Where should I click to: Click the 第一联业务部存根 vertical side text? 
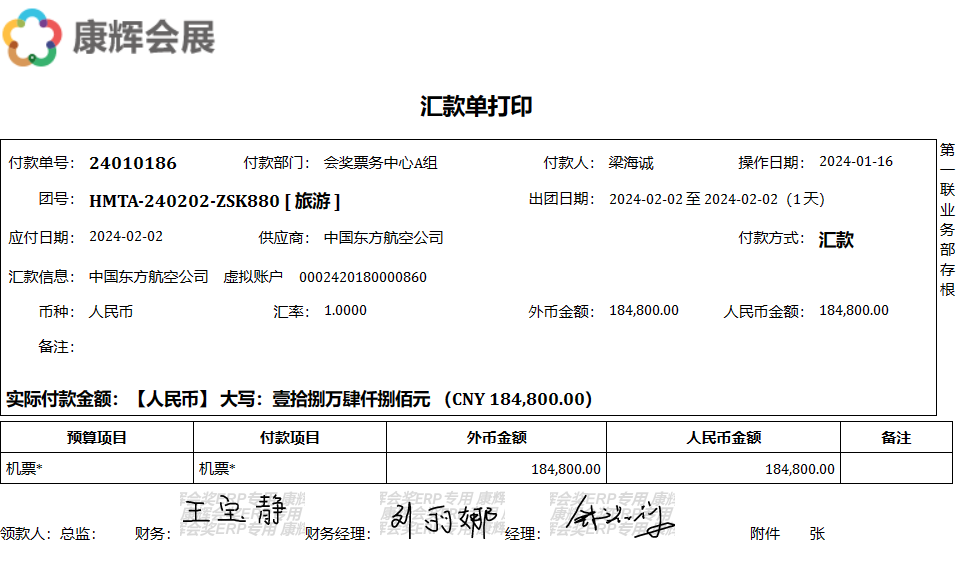(947, 220)
